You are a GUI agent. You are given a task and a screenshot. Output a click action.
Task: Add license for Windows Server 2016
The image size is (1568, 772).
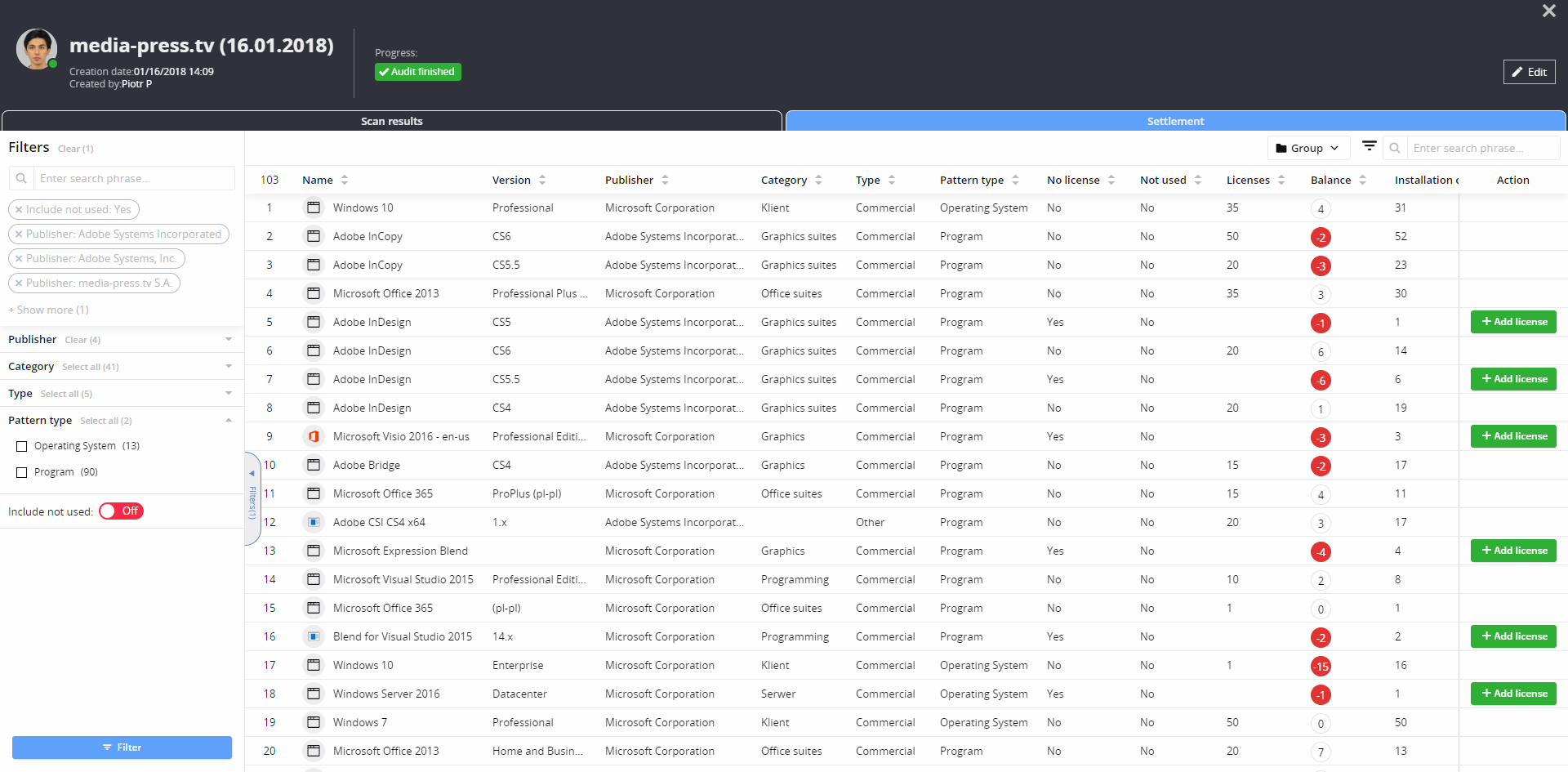[x=1513, y=694]
